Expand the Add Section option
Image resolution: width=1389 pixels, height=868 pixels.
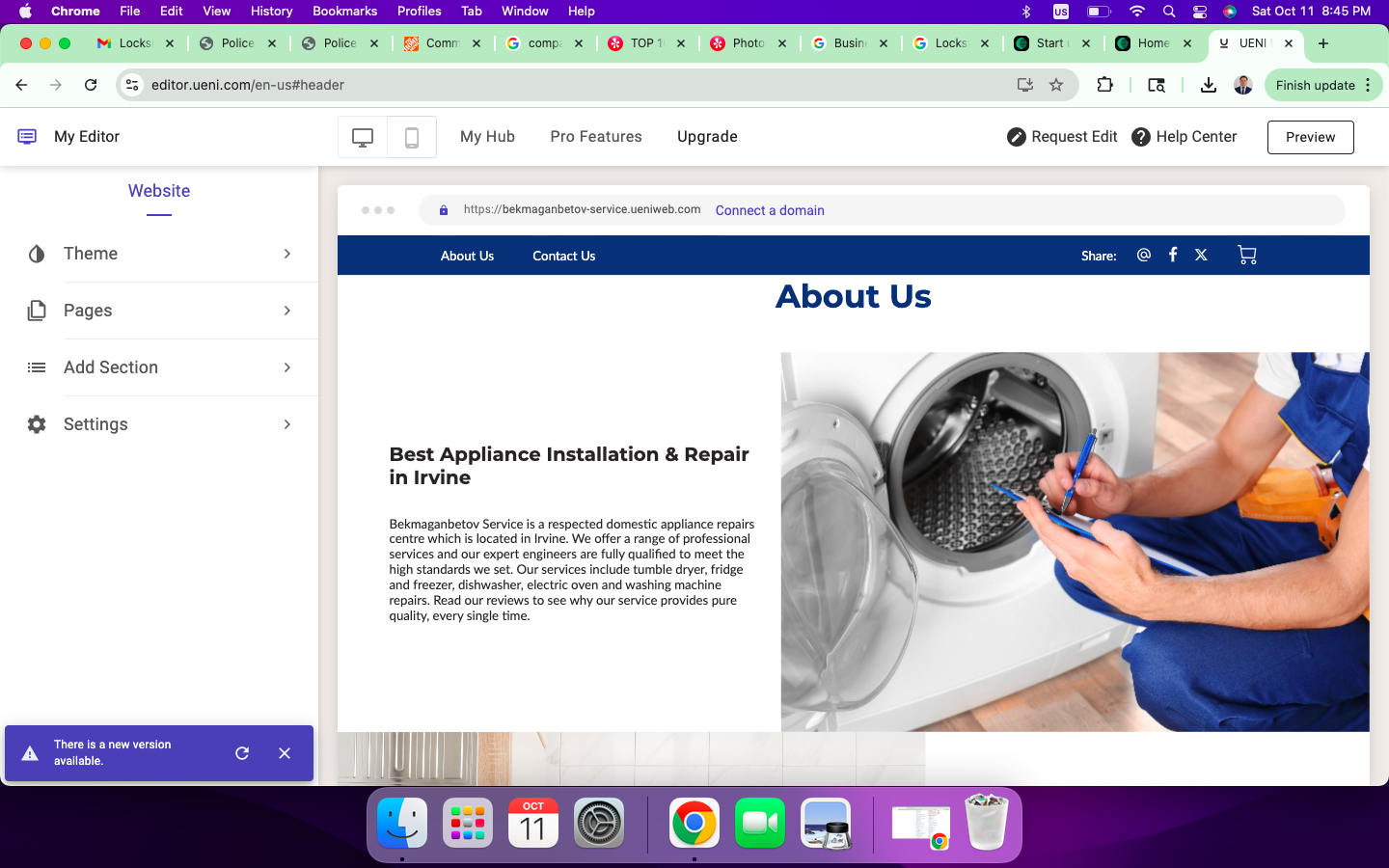[x=159, y=367]
